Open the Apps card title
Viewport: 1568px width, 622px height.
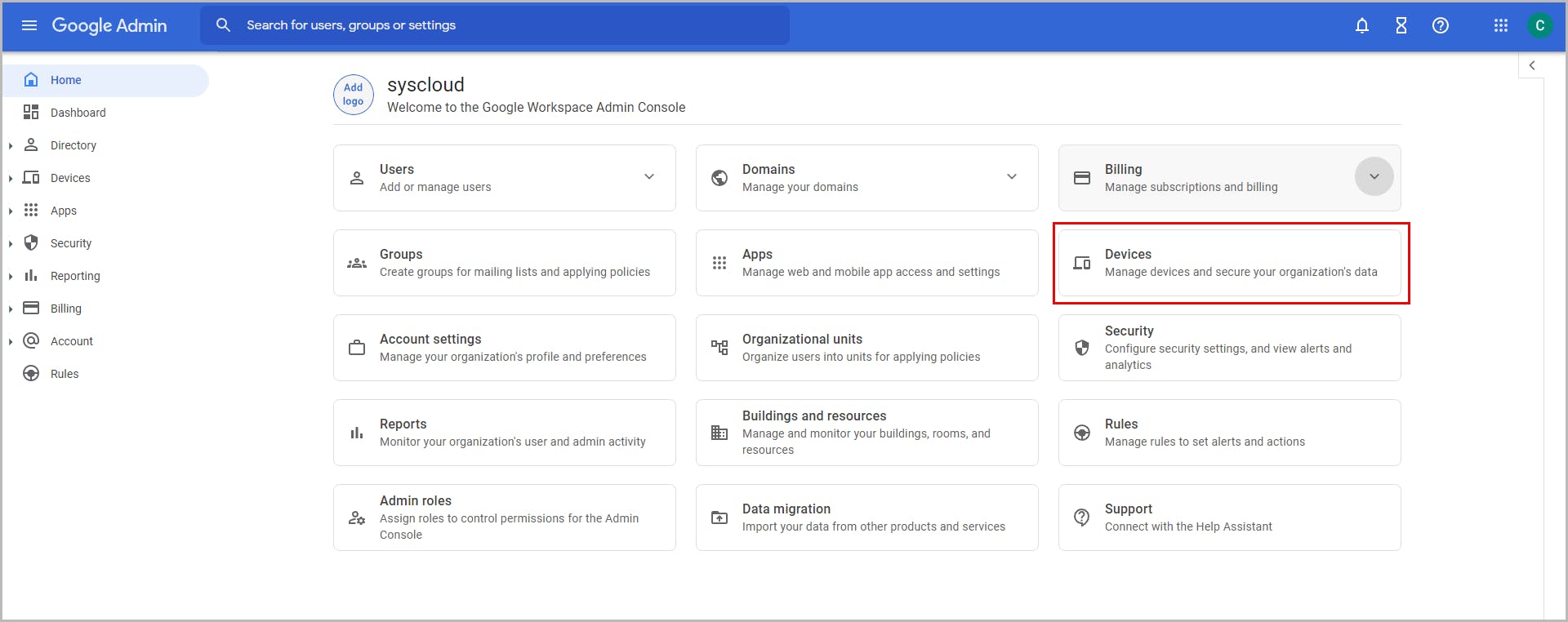click(x=757, y=255)
